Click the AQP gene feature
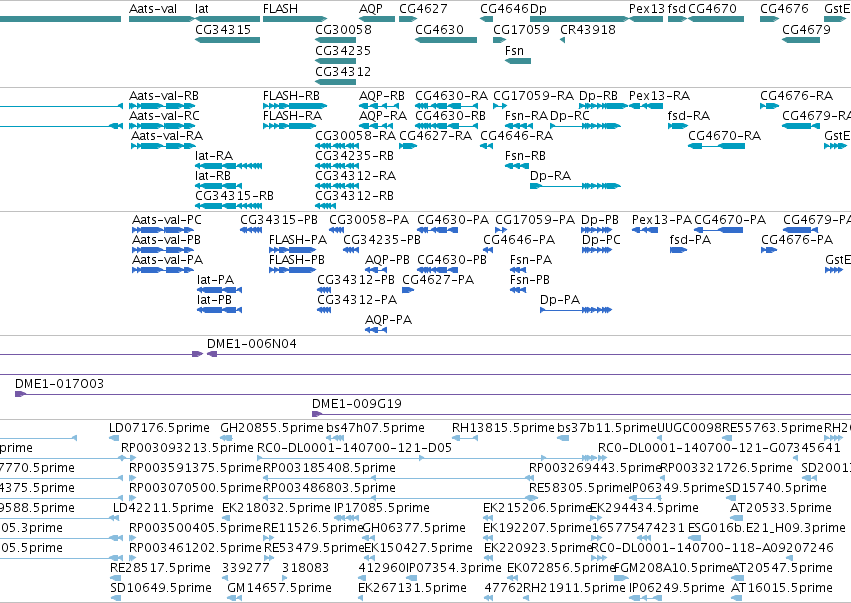Image resolution: width=851 pixels, height=603 pixels. pos(377,19)
